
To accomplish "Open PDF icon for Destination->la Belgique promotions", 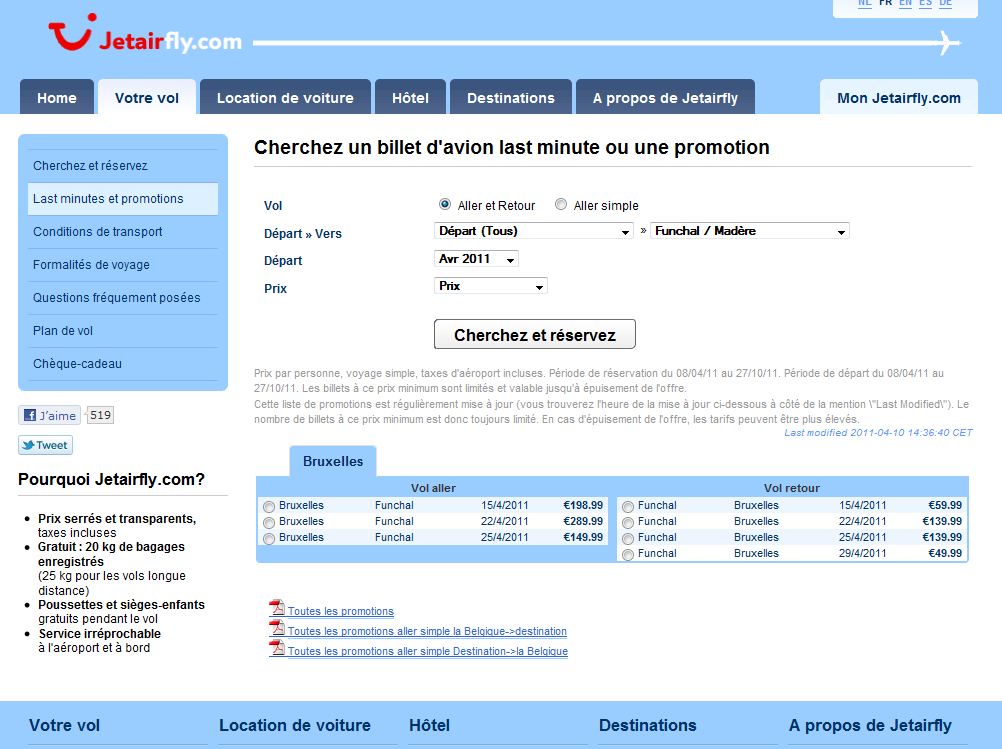I will pyautogui.click(x=277, y=648).
